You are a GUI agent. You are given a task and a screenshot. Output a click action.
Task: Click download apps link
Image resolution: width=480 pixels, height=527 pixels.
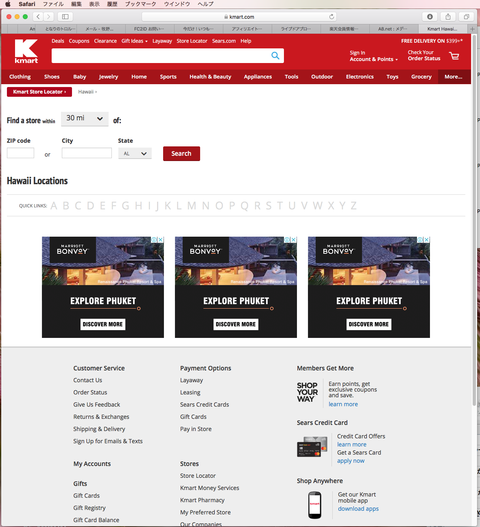coord(358,509)
